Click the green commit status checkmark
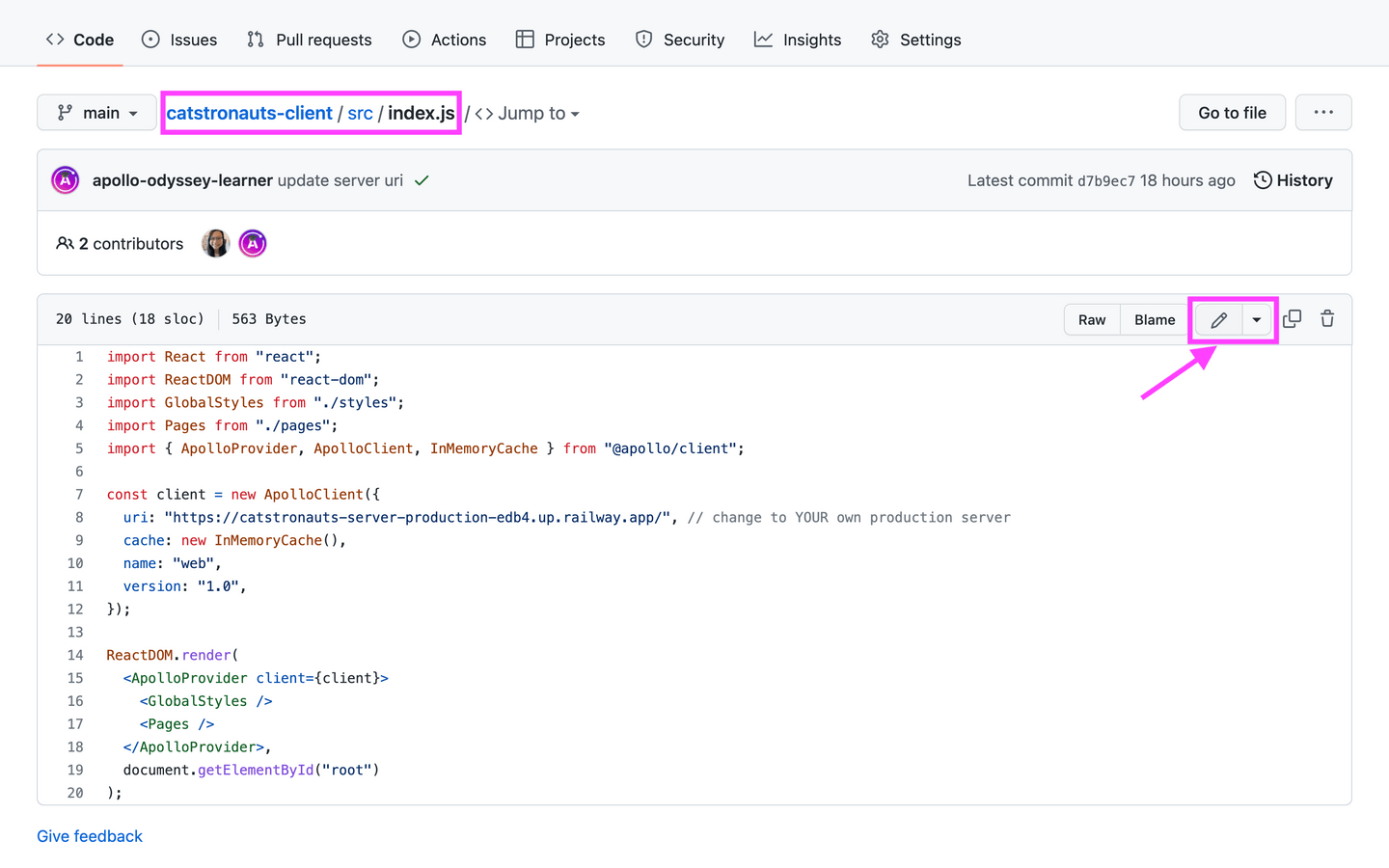The image size is (1389, 868). pyautogui.click(x=422, y=180)
